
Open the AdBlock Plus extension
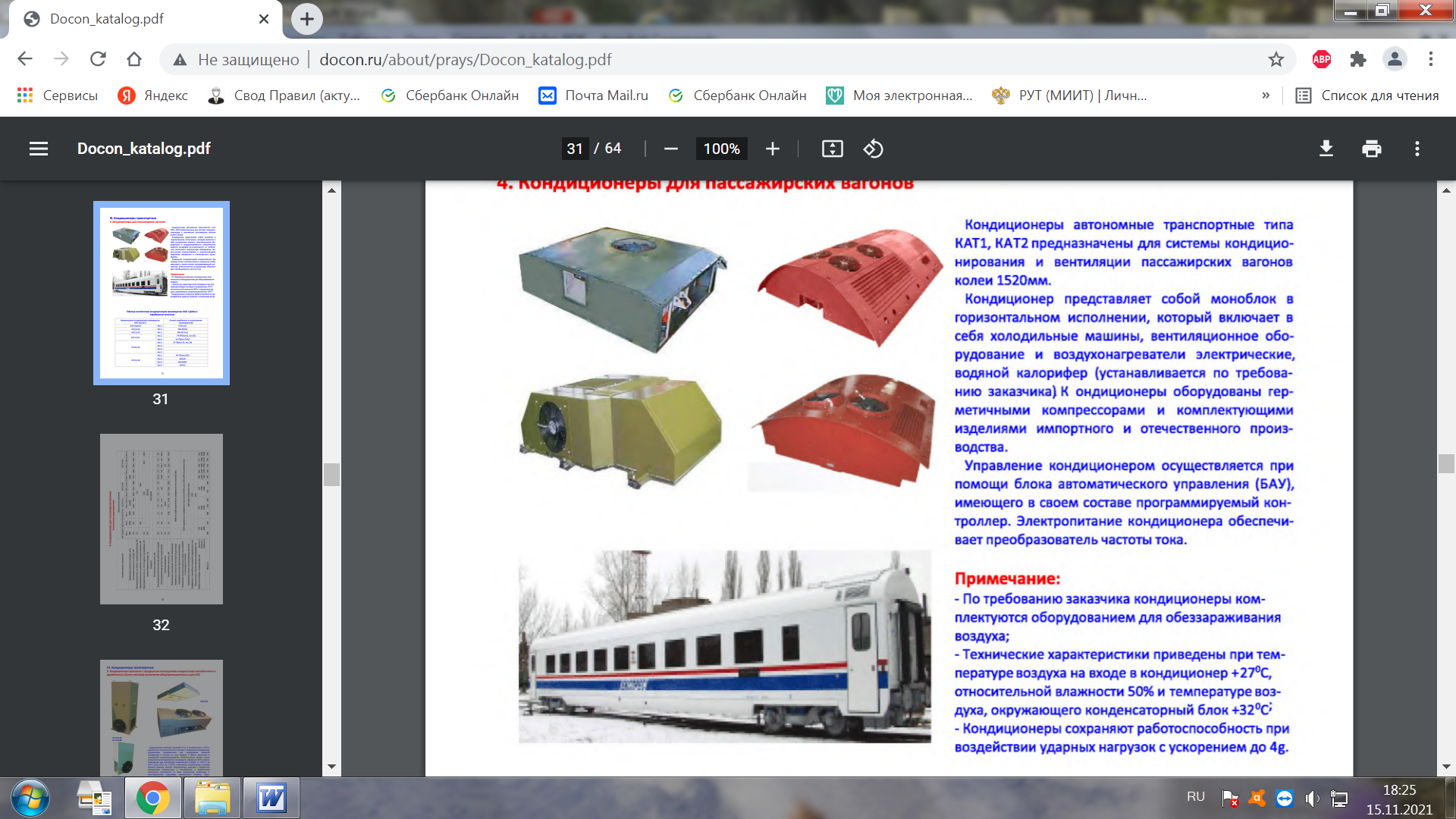(1321, 59)
